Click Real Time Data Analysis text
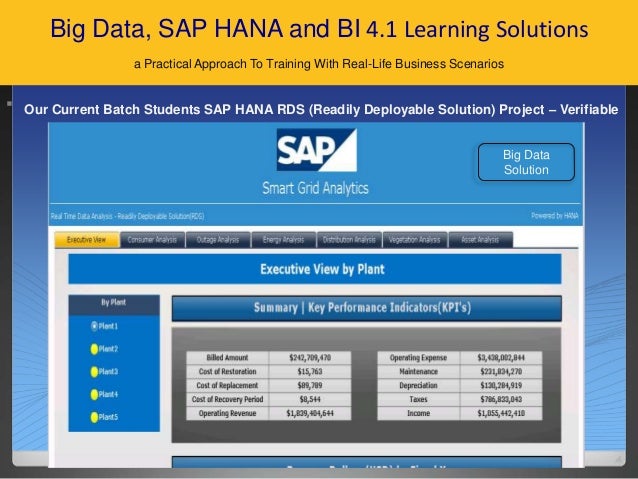 [127, 216]
